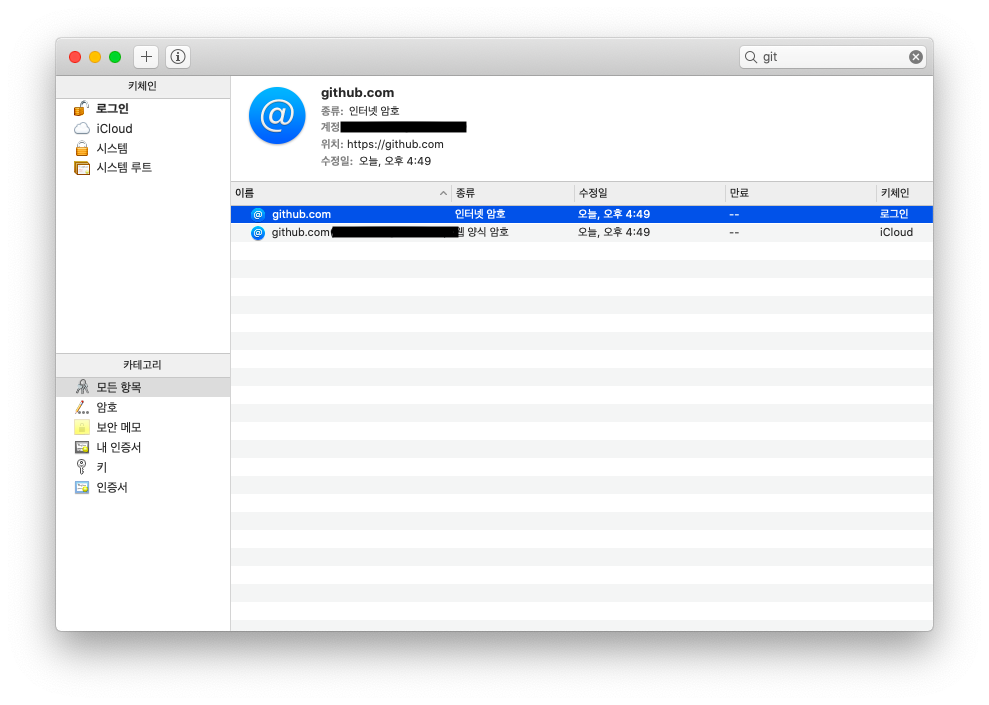Click the lock icon beside 시스템
Image resolution: width=989 pixels, height=705 pixels.
[x=82, y=148]
